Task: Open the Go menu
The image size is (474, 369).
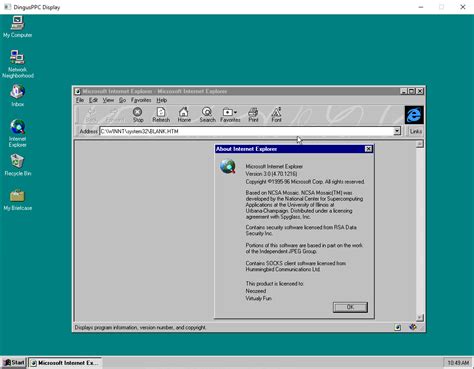Action: click(x=122, y=100)
